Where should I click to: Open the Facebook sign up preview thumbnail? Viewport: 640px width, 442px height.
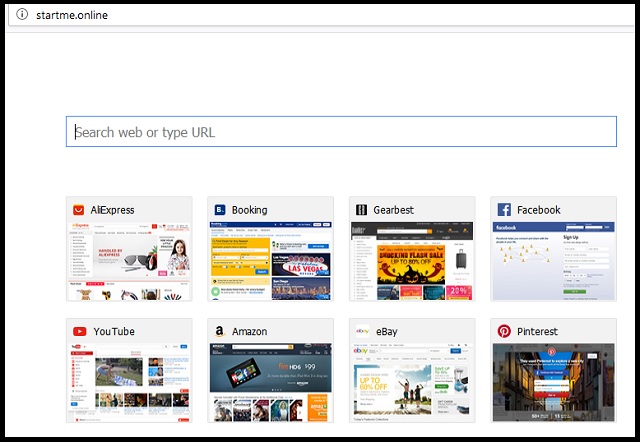coord(553,261)
